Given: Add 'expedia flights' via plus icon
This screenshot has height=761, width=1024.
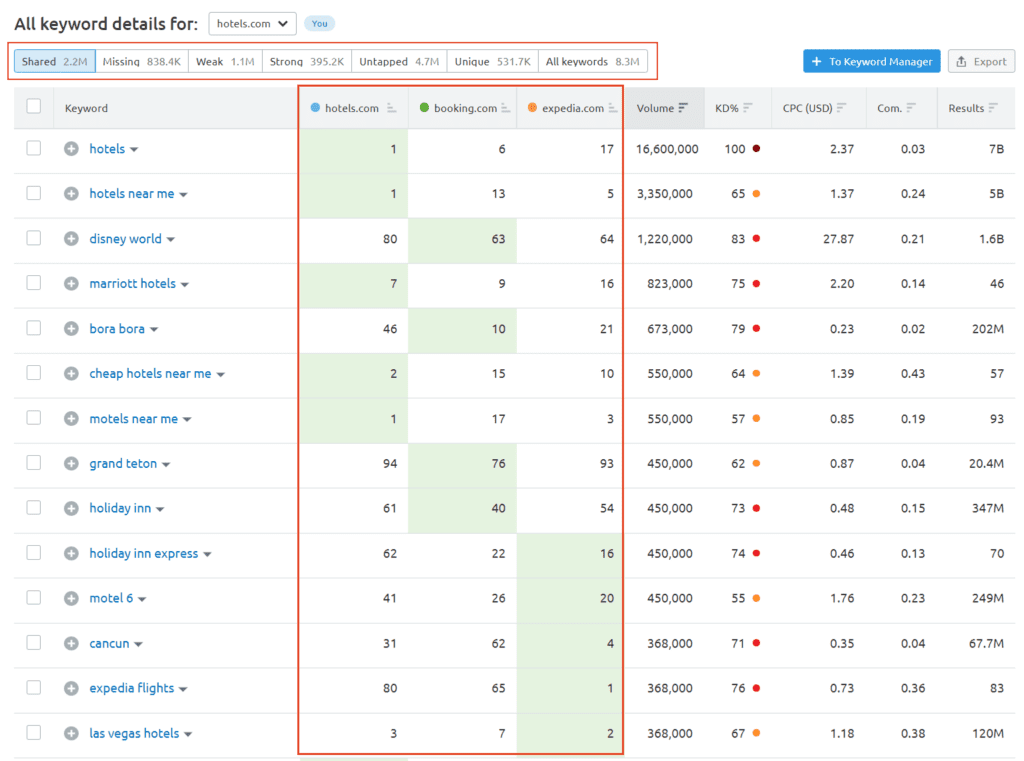Looking at the screenshot, I should click(71, 688).
